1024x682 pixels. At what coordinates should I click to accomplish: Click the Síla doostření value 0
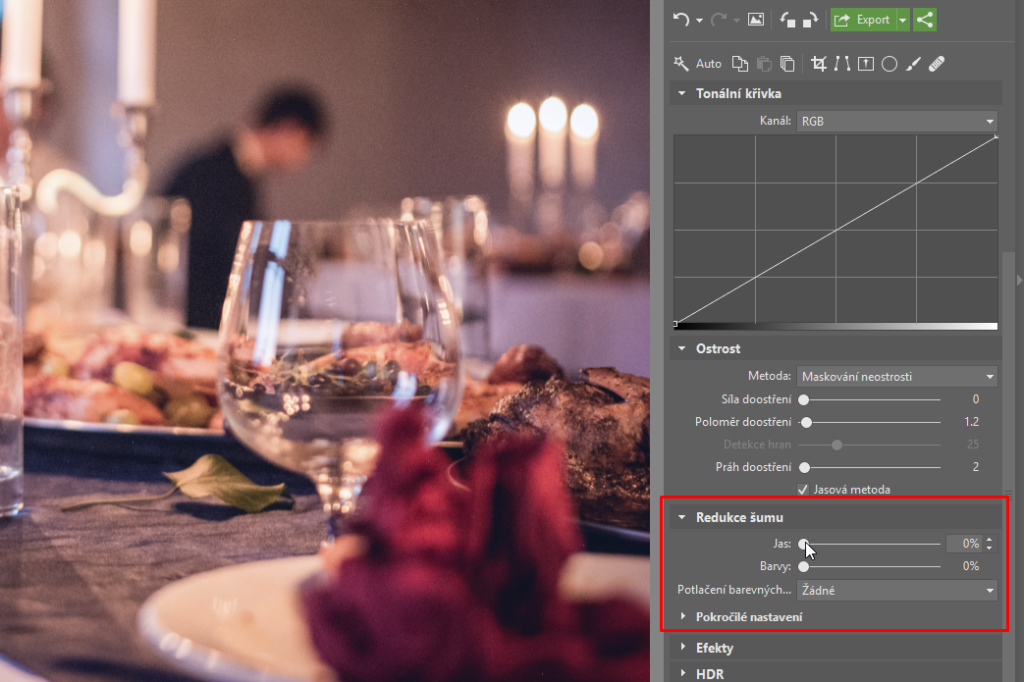click(x=976, y=399)
